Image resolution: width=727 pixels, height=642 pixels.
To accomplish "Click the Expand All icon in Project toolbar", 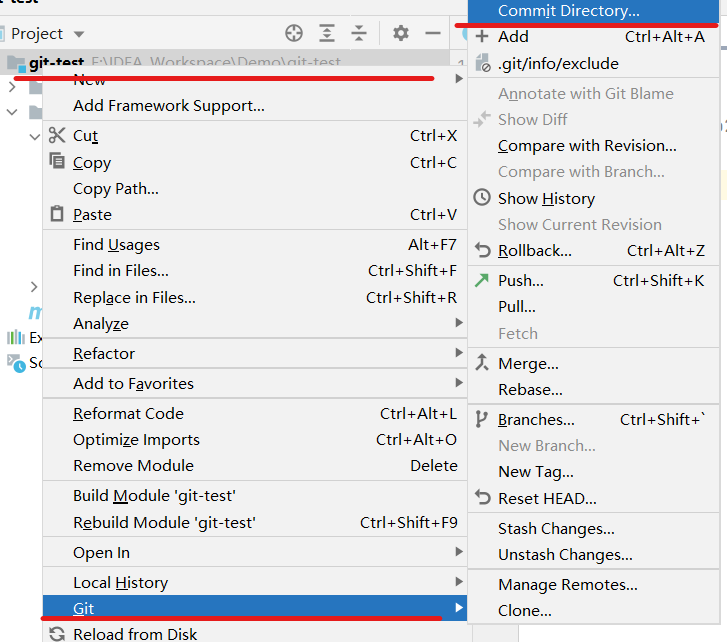I will coord(327,33).
